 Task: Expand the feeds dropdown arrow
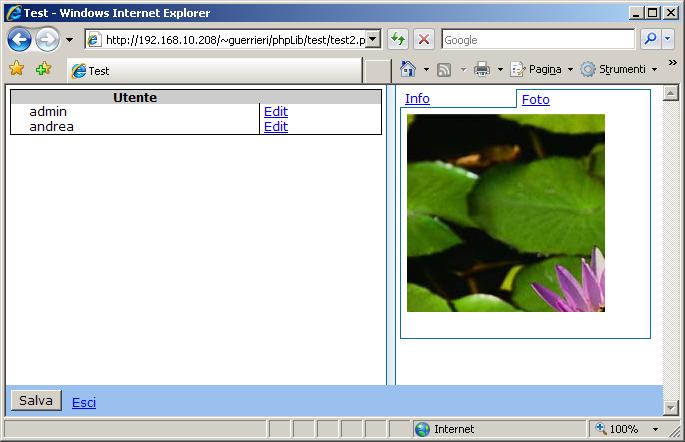click(x=464, y=69)
